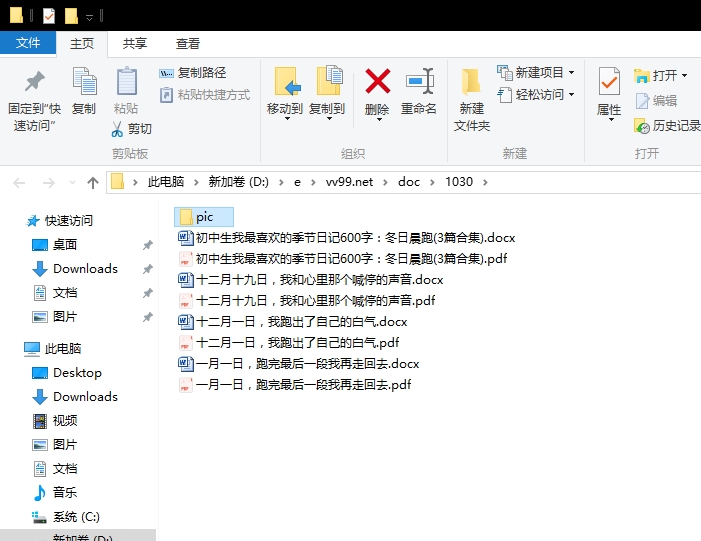Pin folder to Quick access
701x541 pixels.
pos(34,101)
